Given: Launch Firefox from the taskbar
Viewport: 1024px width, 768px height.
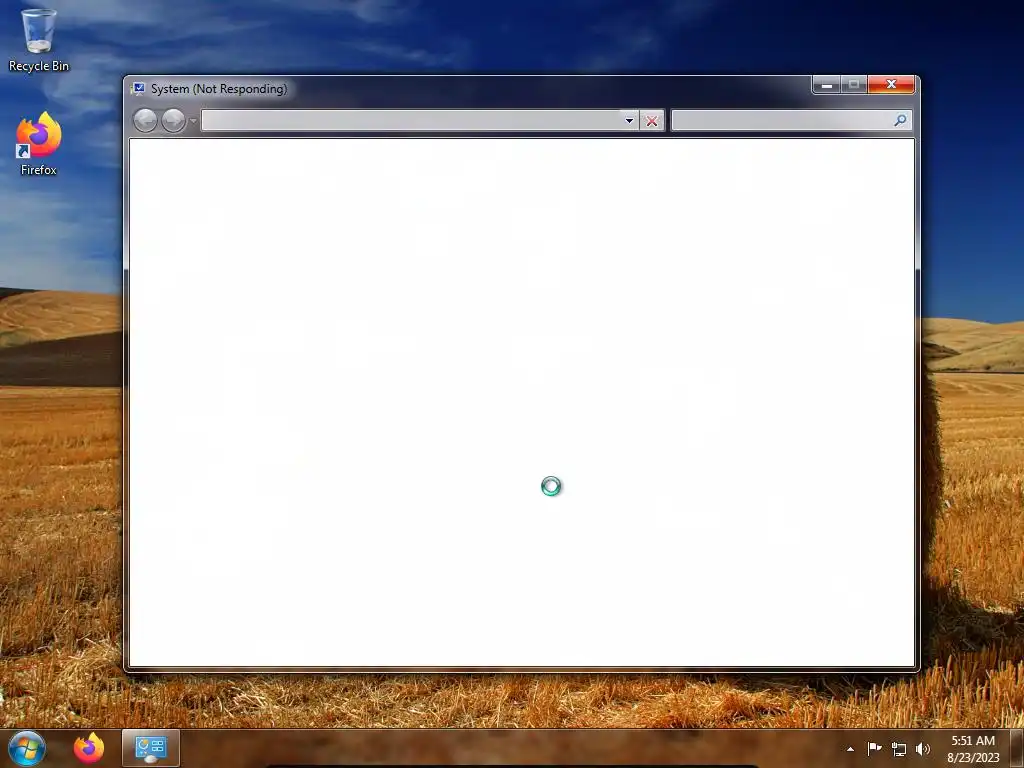Looking at the screenshot, I should [89, 748].
